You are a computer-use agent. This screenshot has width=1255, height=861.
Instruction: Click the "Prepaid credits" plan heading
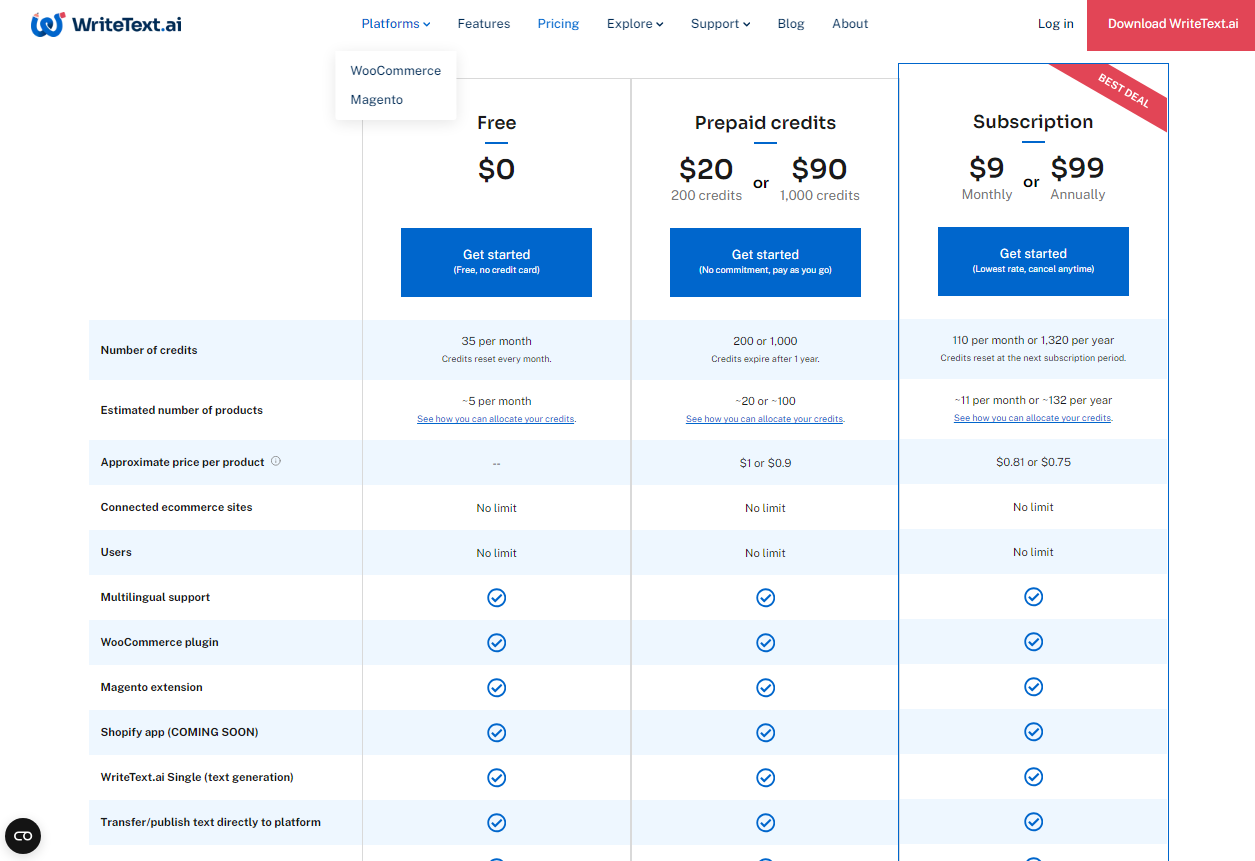(765, 123)
